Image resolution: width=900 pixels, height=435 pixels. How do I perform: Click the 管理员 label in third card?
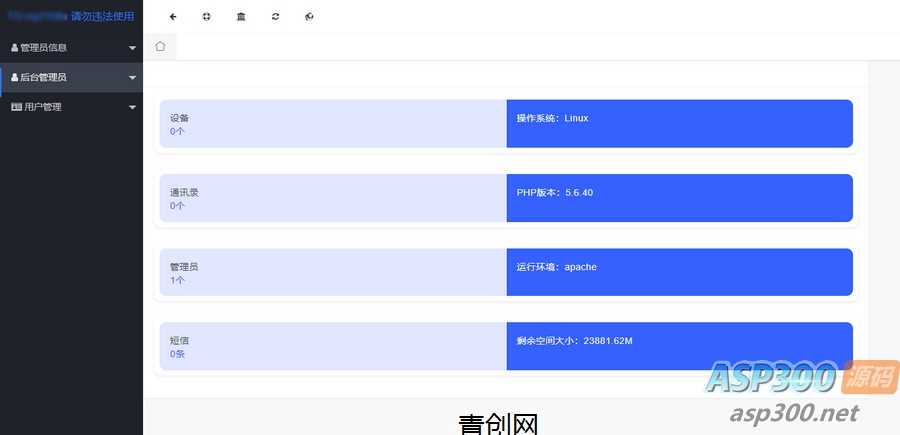(x=184, y=267)
